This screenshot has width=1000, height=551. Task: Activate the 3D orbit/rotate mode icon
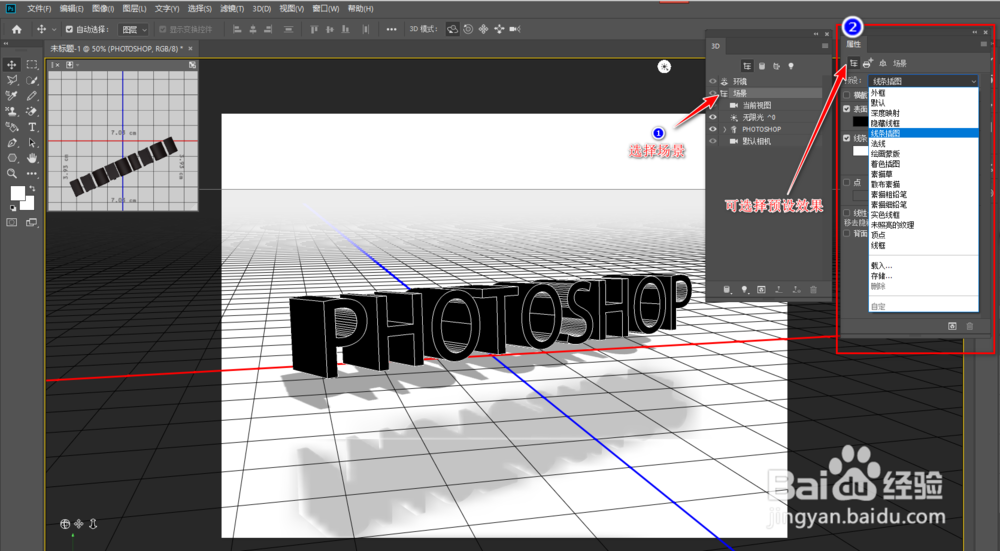(452, 29)
